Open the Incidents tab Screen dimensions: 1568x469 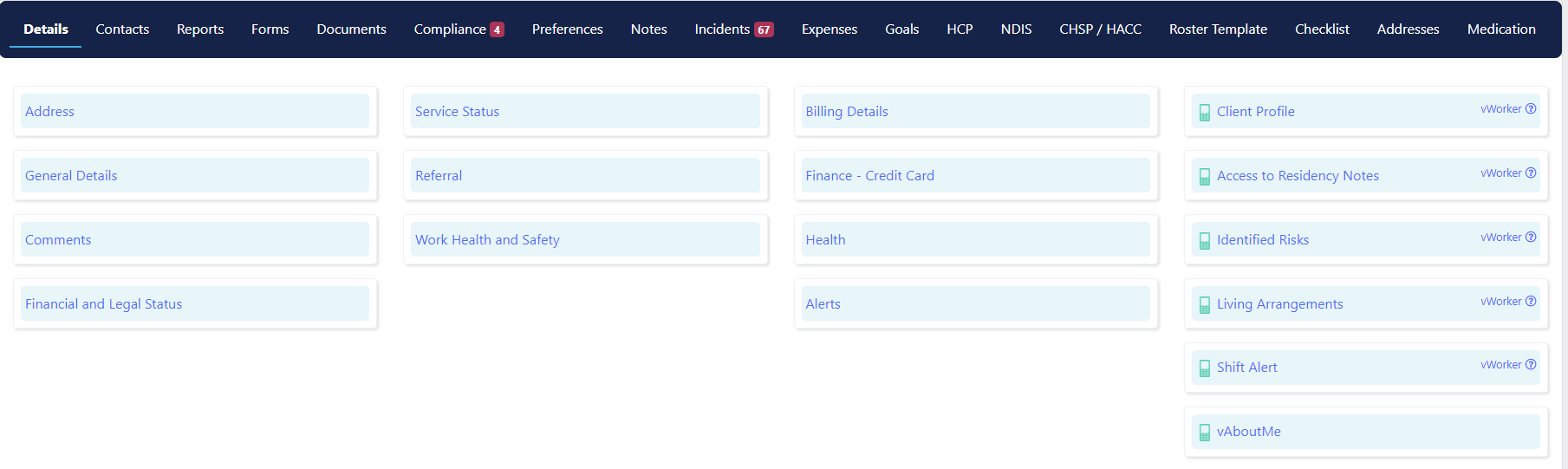click(722, 29)
